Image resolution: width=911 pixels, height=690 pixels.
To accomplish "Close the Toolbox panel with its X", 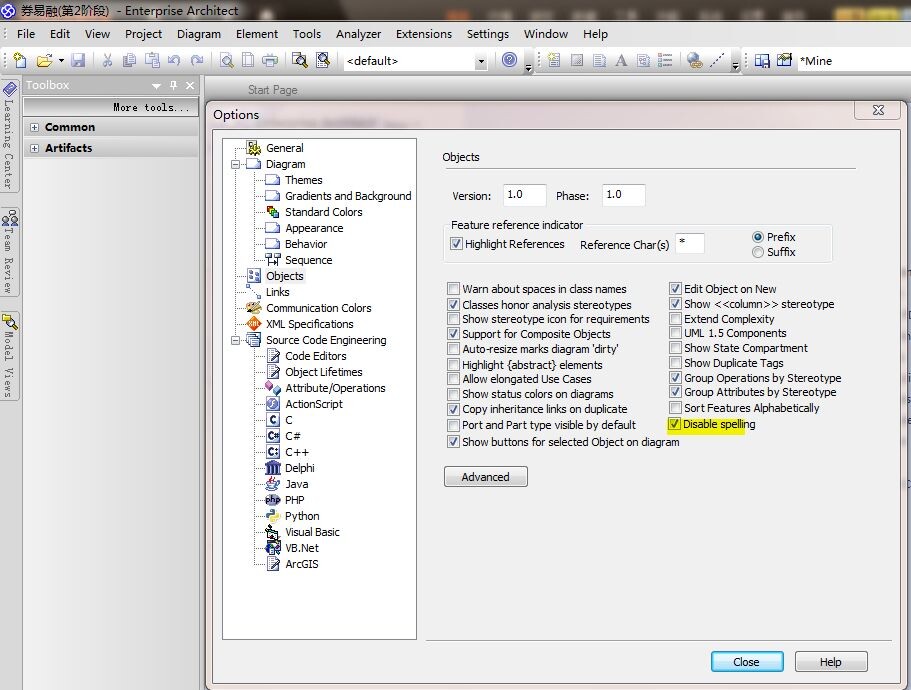I will [190, 85].
